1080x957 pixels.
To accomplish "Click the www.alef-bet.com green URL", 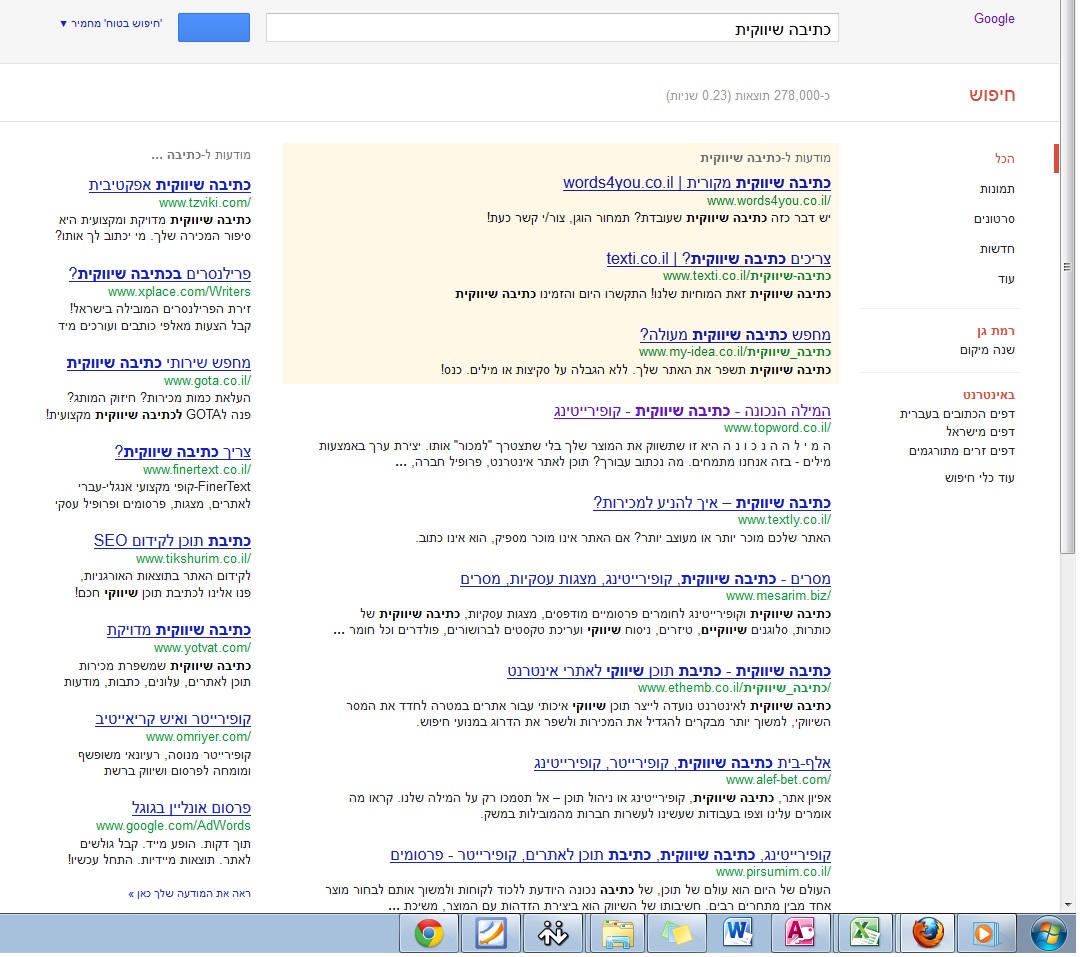I will (778, 780).
